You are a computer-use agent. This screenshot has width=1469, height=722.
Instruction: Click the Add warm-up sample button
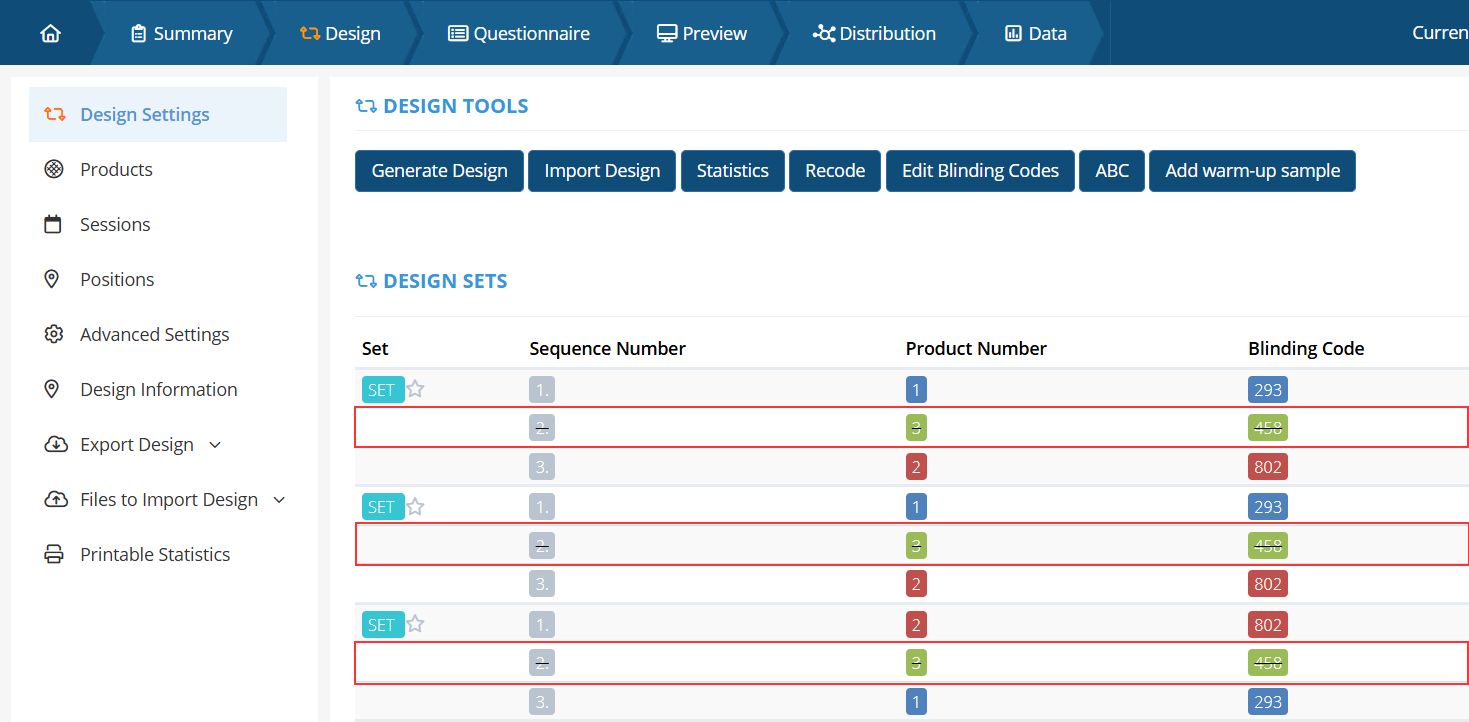point(1252,171)
